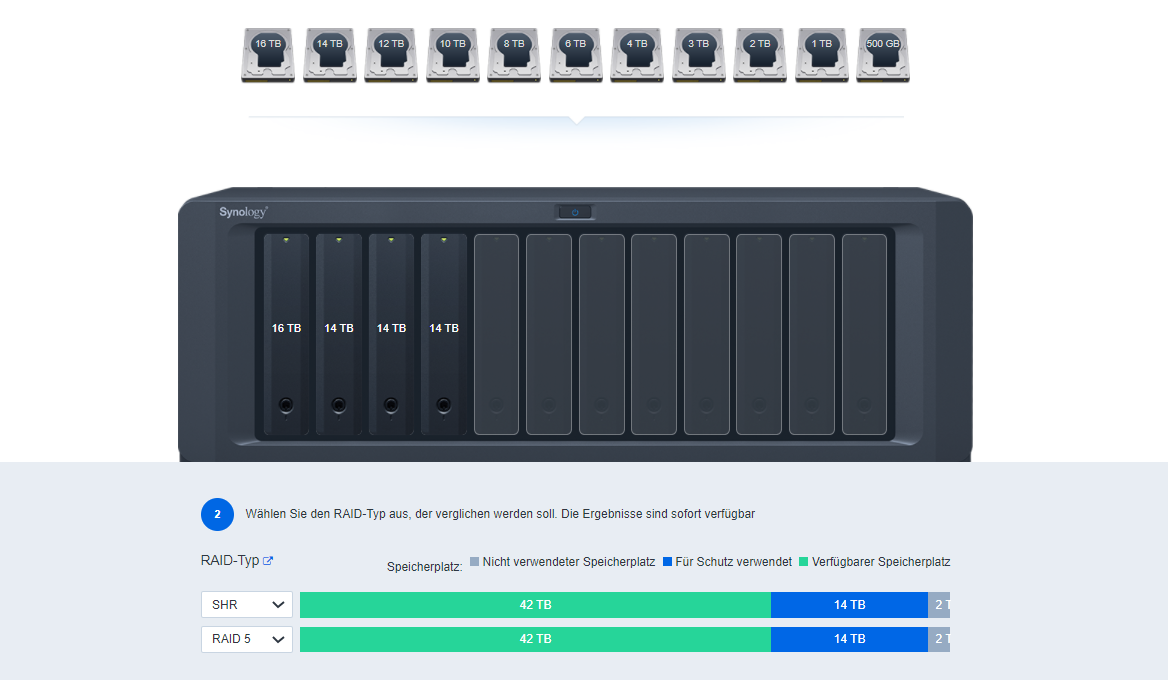The height and width of the screenshot is (680, 1168).
Task: Click the last empty drive bay
Action: 864,334
